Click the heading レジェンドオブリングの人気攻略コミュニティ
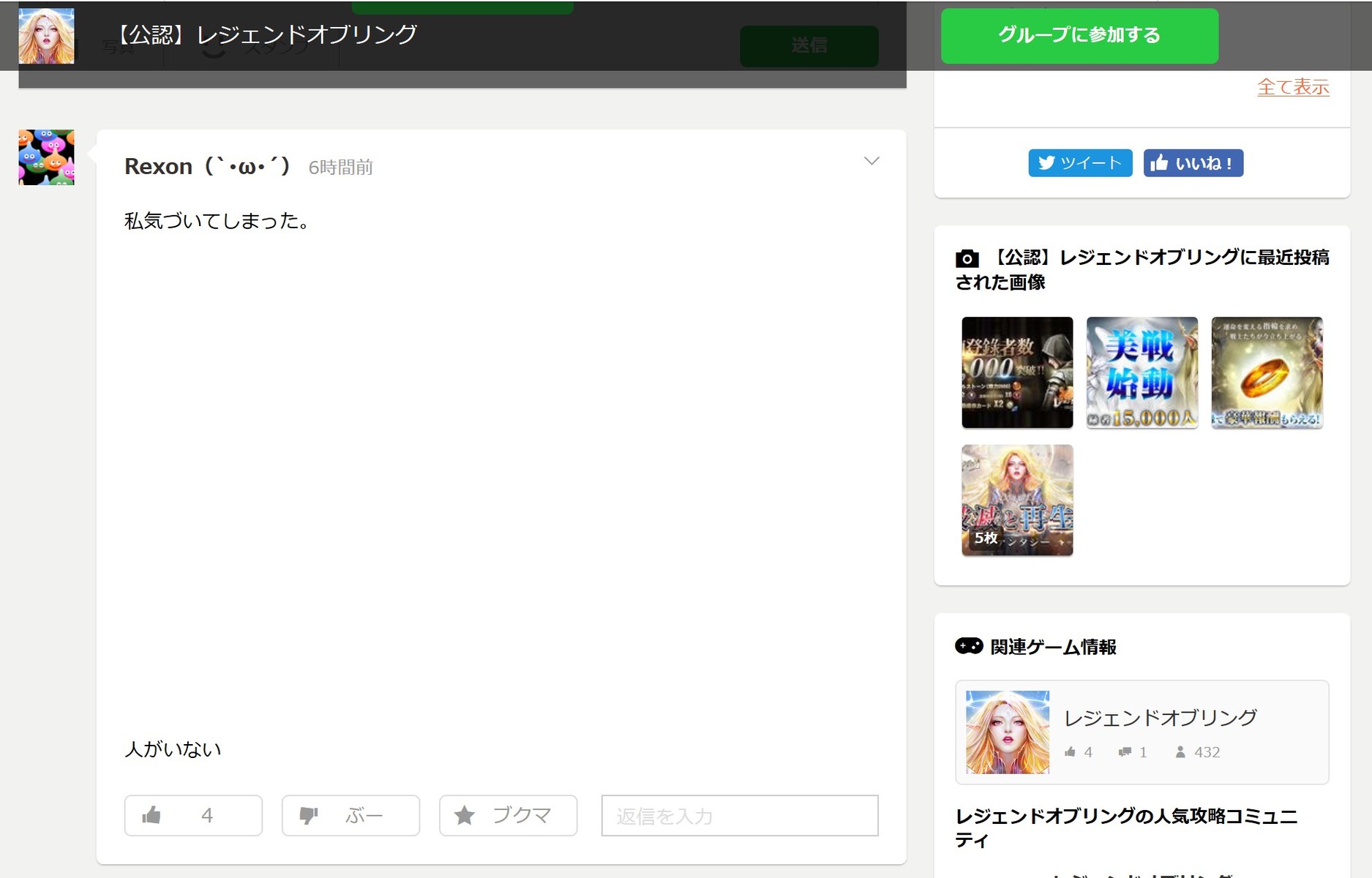1372x878 pixels. [x=1127, y=828]
